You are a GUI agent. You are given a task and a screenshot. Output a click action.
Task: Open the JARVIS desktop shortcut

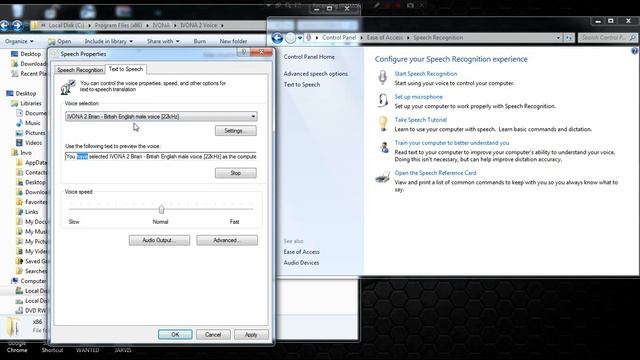point(123,350)
